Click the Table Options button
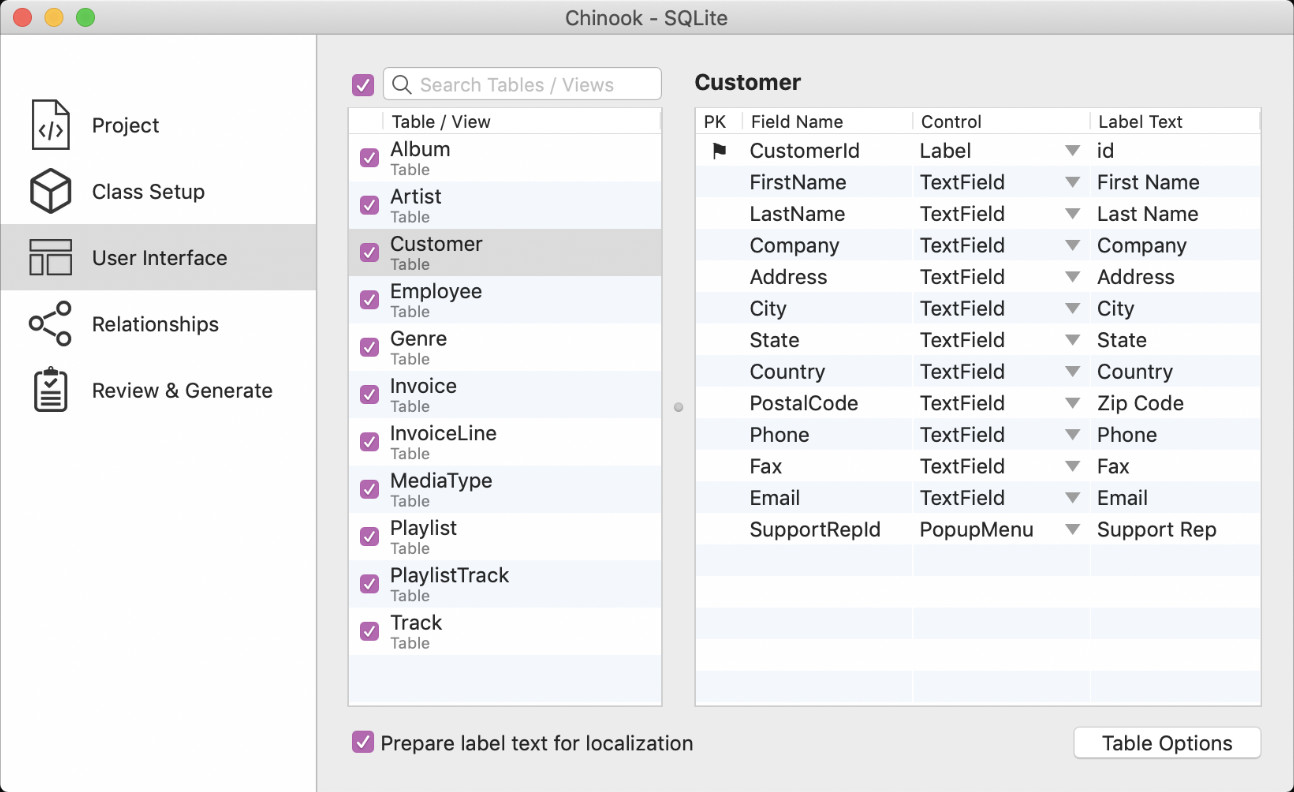The image size is (1294, 792). click(1167, 743)
